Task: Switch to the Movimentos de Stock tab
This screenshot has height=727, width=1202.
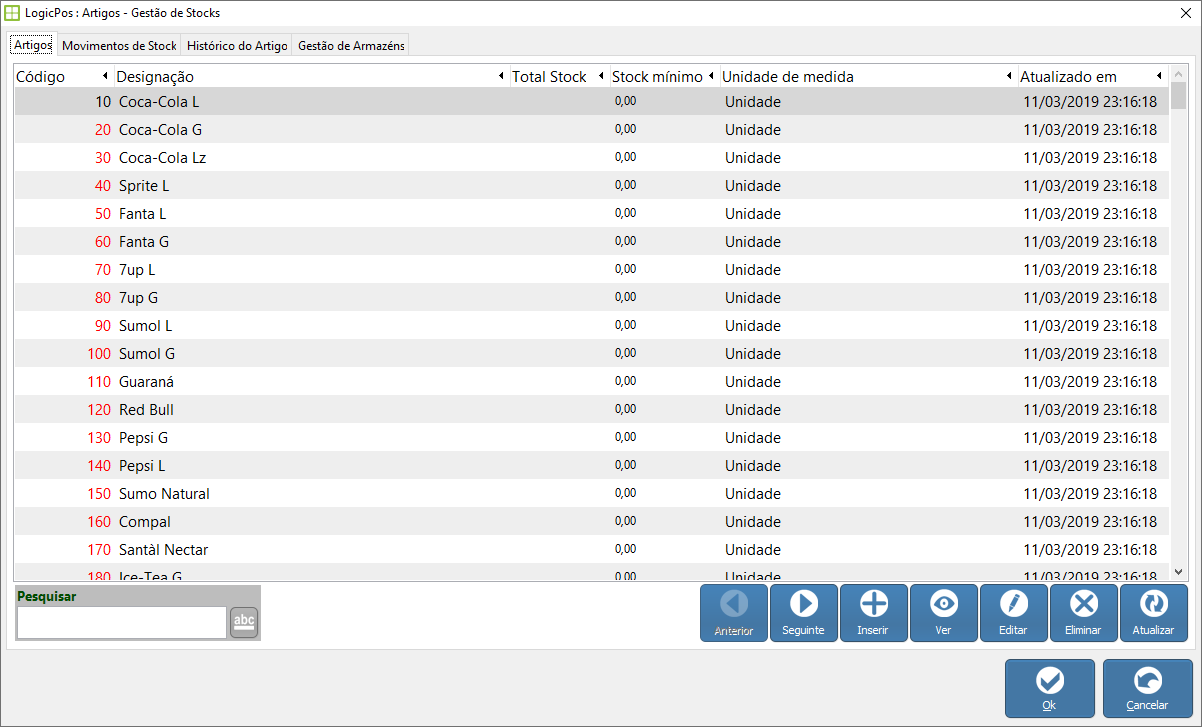Action: (x=119, y=46)
